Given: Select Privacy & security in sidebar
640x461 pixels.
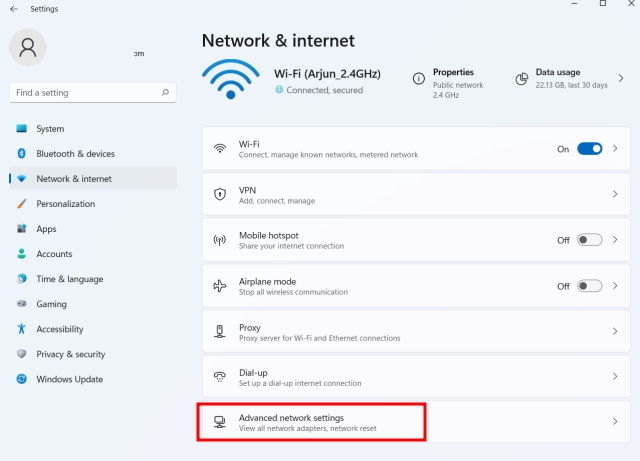Looking at the screenshot, I should [93, 354].
